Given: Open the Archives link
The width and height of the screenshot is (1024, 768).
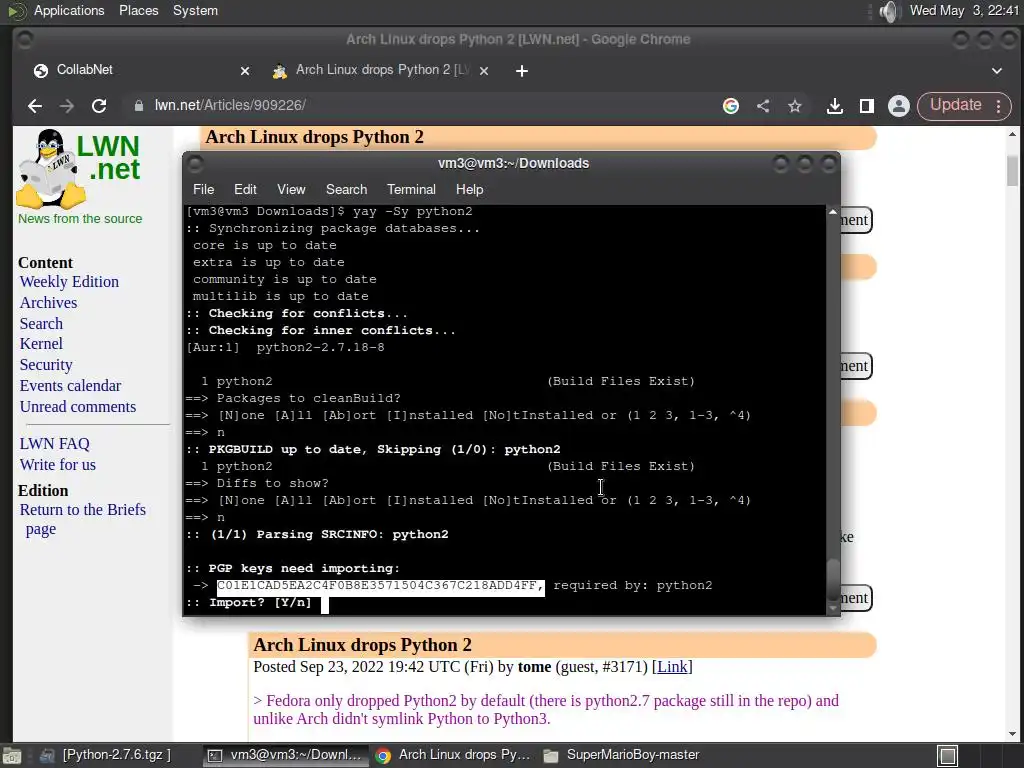Looking at the screenshot, I should click(x=48, y=302).
